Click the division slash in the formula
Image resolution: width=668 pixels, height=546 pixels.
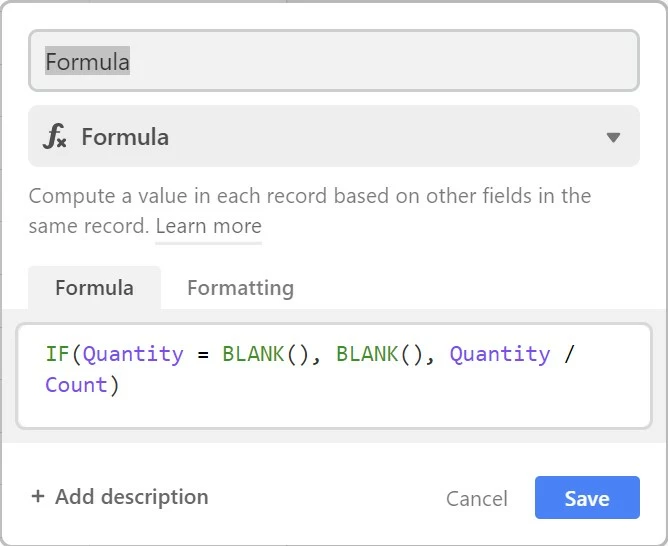click(570, 354)
